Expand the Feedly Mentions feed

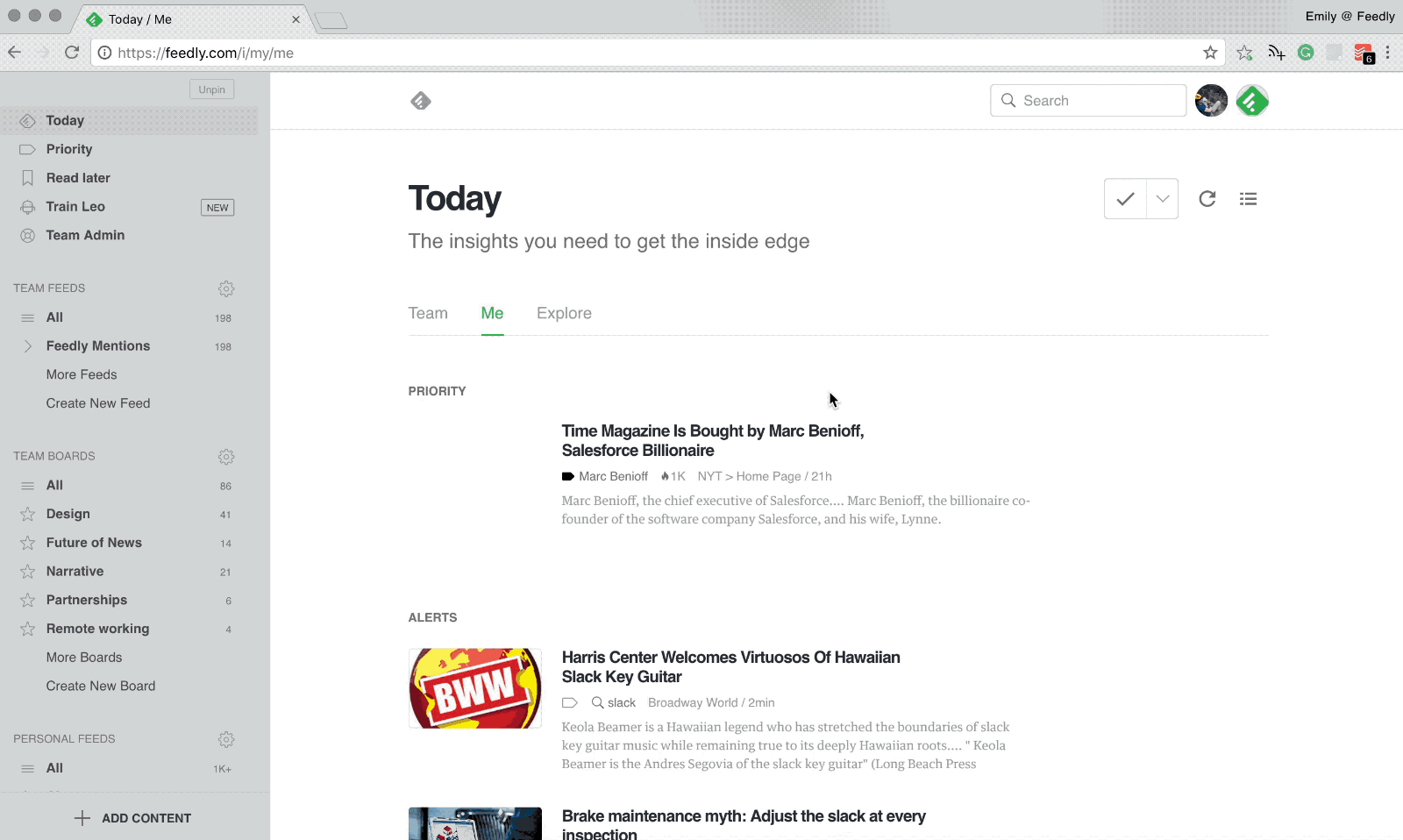(x=28, y=346)
